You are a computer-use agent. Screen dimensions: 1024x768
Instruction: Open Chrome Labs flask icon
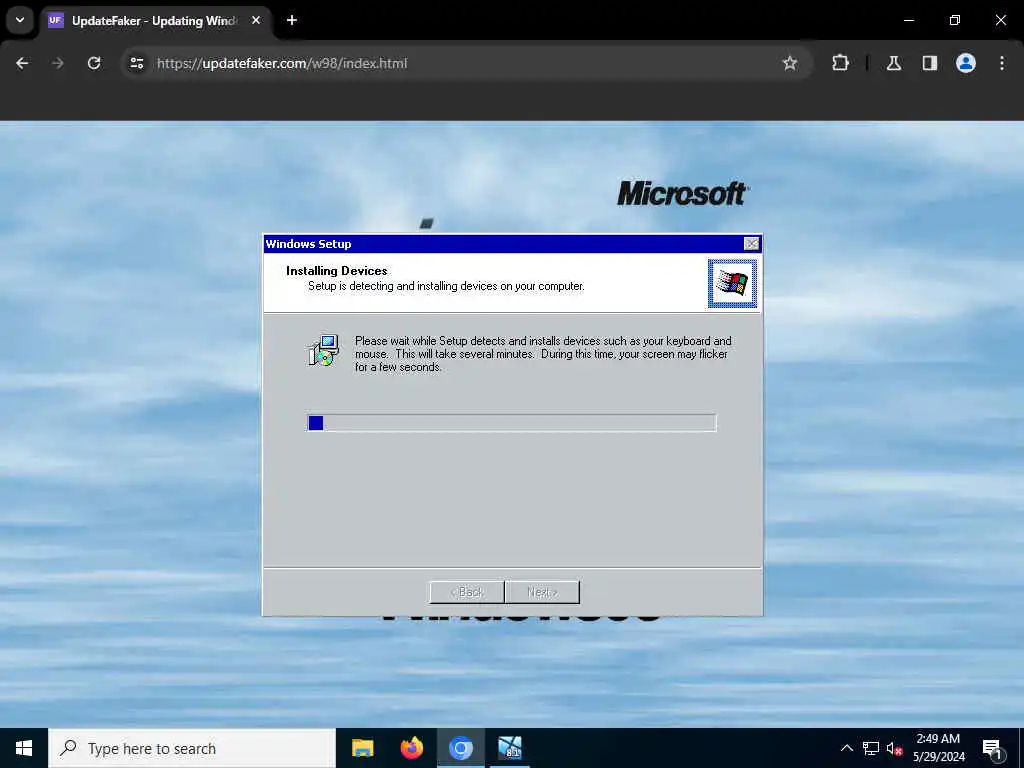[x=894, y=63]
